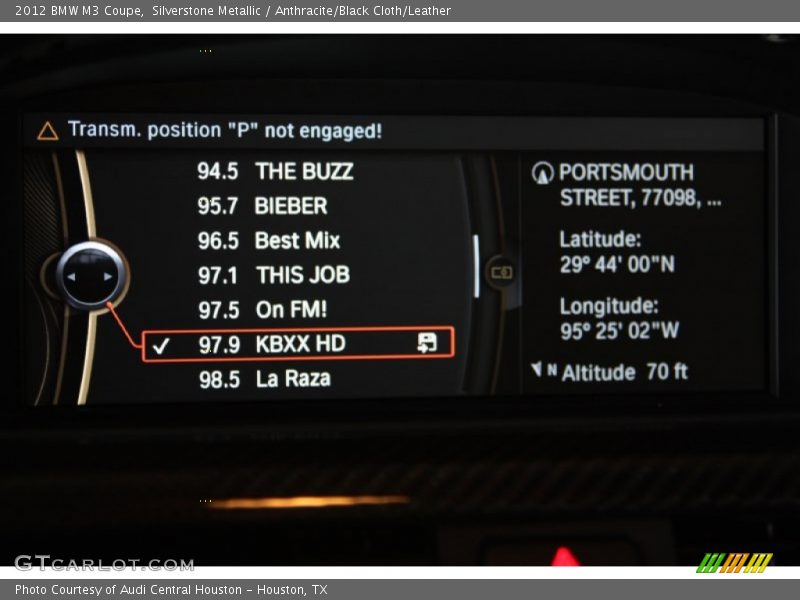This screenshot has height=600, width=800.
Task: Select station 97.1 THIS JOB
Action: coord(273,275)
